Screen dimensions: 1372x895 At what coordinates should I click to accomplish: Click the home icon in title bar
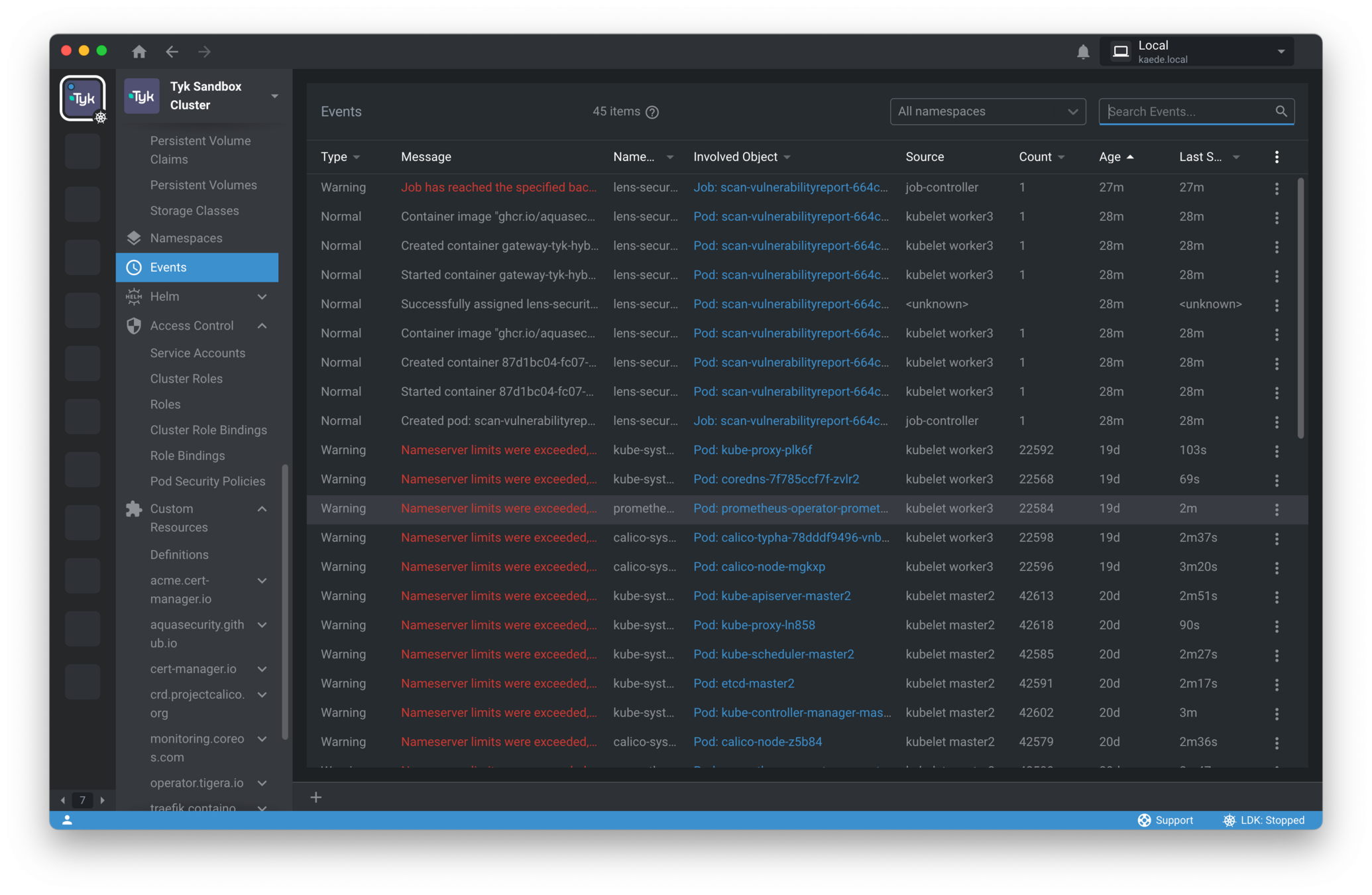click(139, 52)
